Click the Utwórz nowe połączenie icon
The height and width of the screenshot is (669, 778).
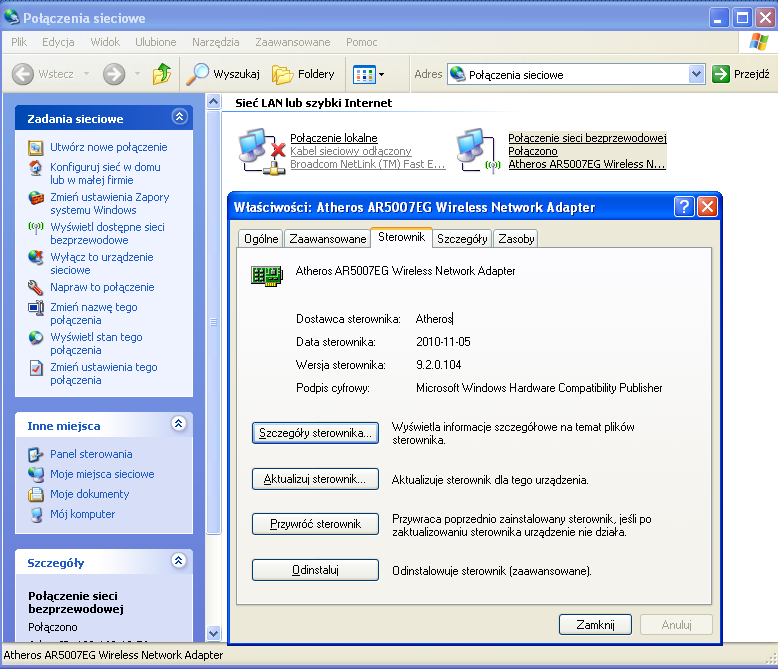[x=36, y=147]
